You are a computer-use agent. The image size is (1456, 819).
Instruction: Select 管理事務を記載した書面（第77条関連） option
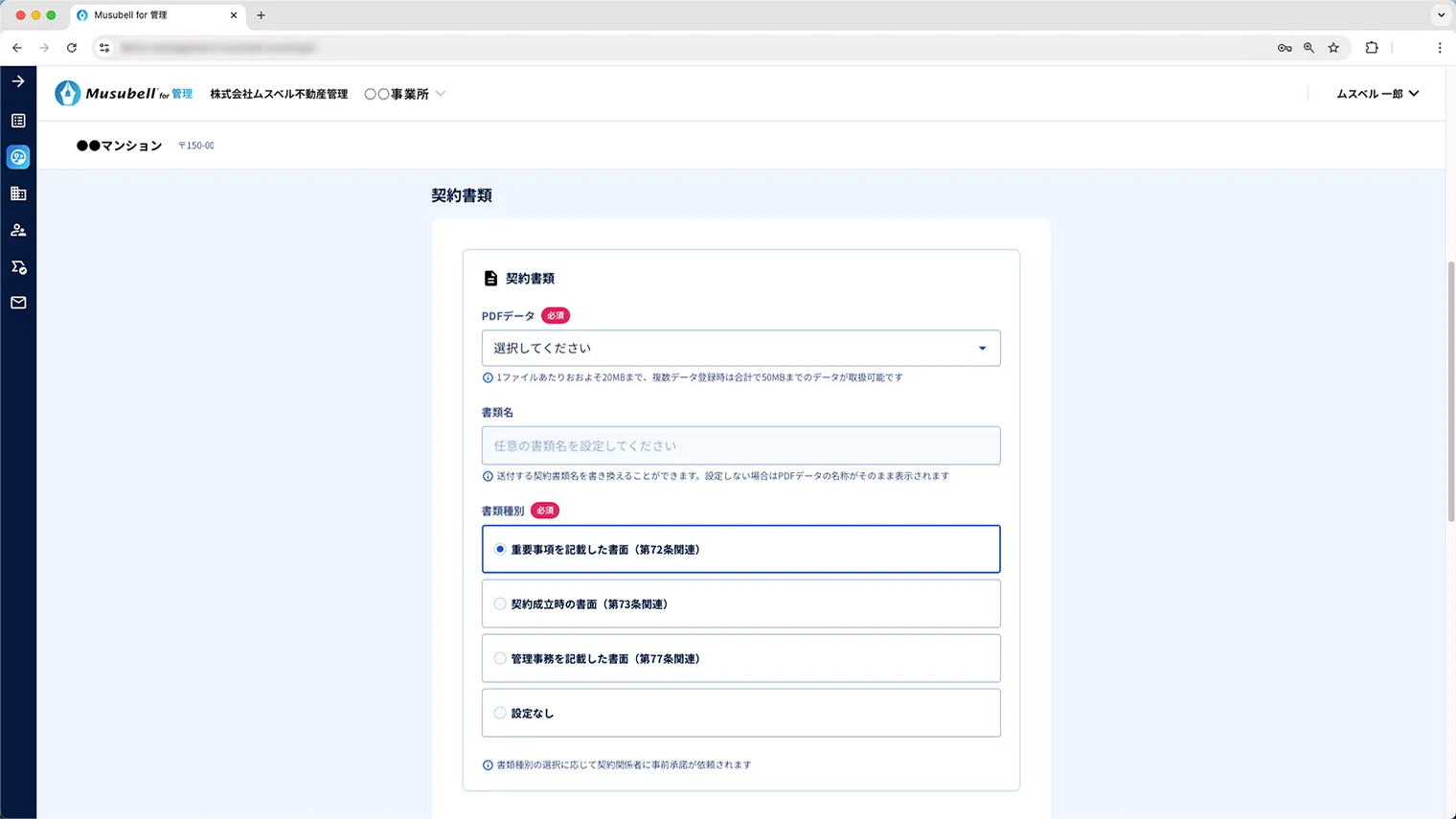[740, 658]
